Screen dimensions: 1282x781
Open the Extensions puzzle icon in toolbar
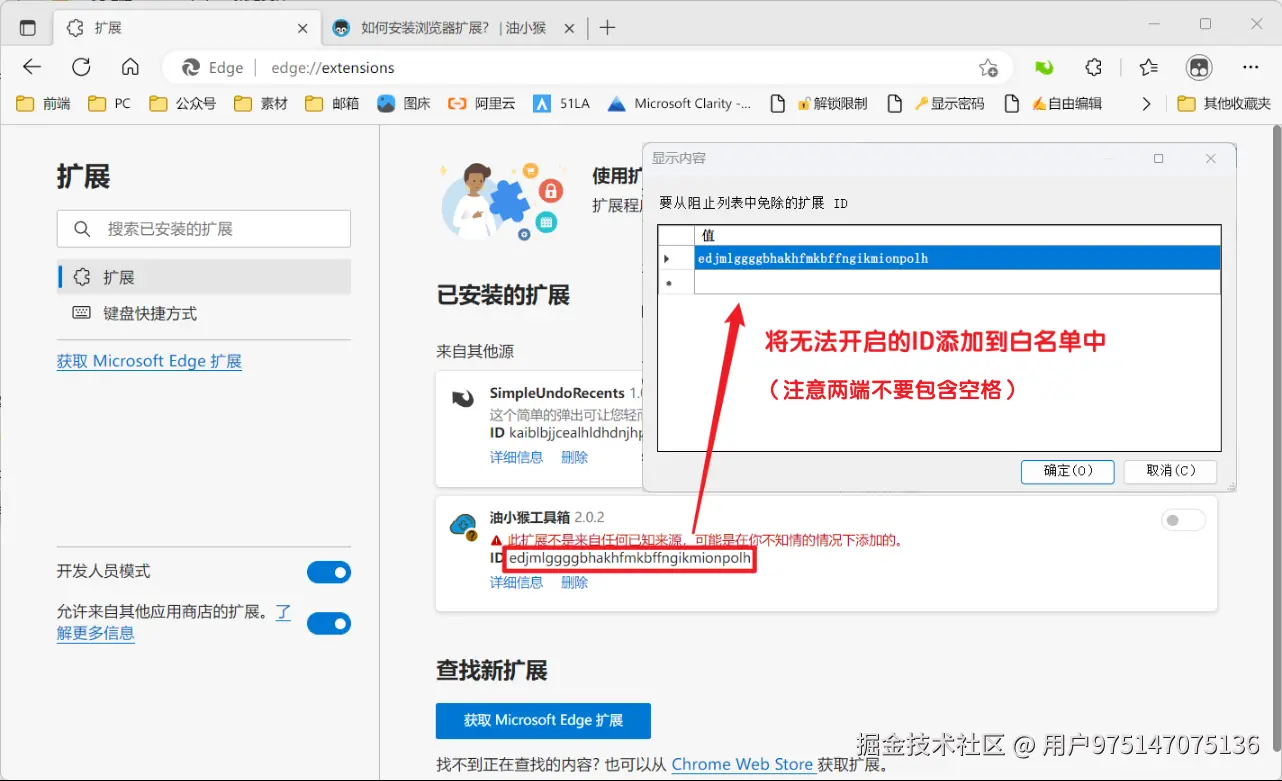[x=1094, y=68]
